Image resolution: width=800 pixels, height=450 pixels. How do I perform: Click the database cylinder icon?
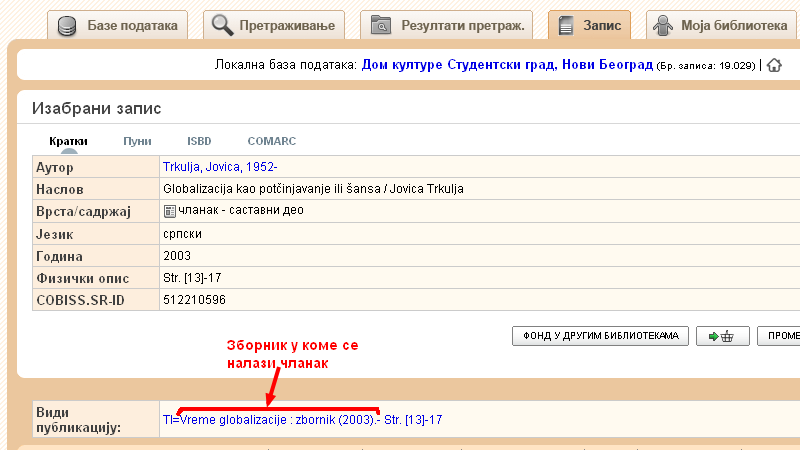click(67, 26)
